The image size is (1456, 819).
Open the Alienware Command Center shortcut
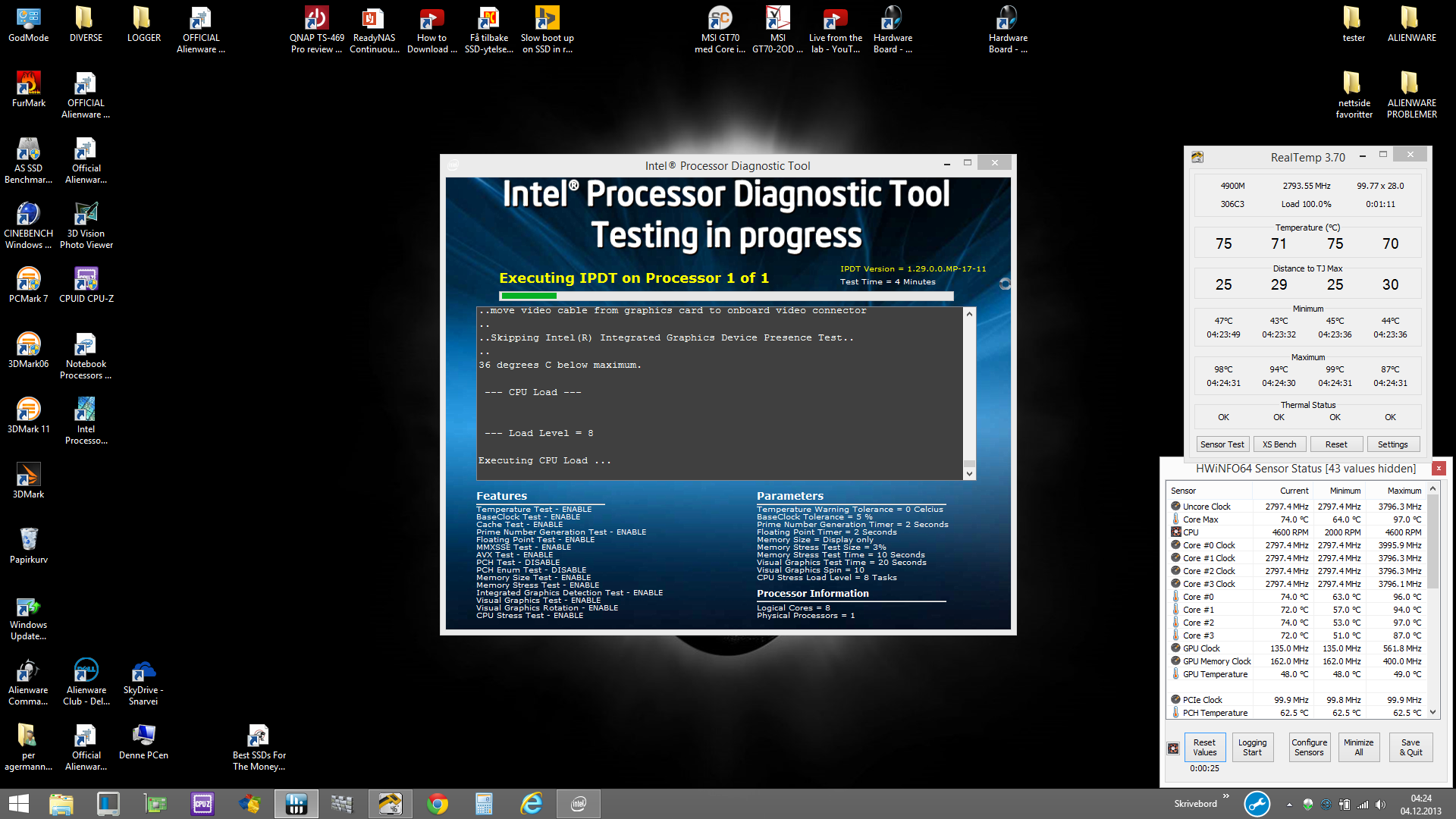(28, 682)
